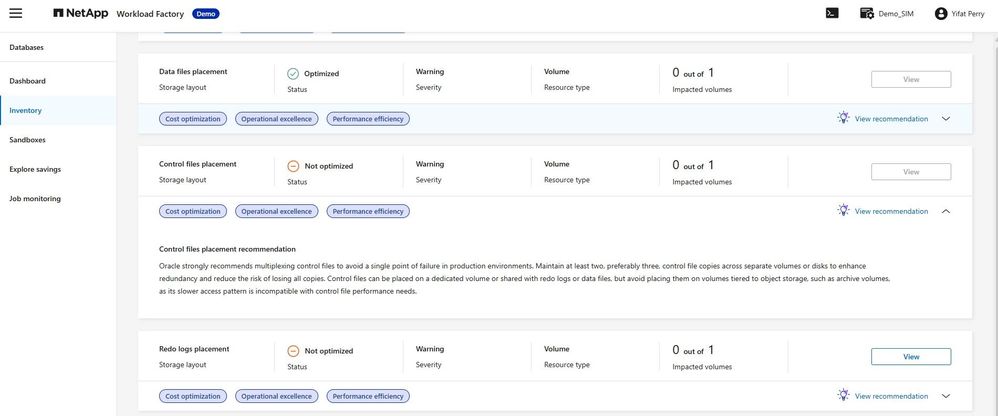Click lightbulb icon in Redo logs placement row
This screenshot has width=998, height=416.
(844, 396)
